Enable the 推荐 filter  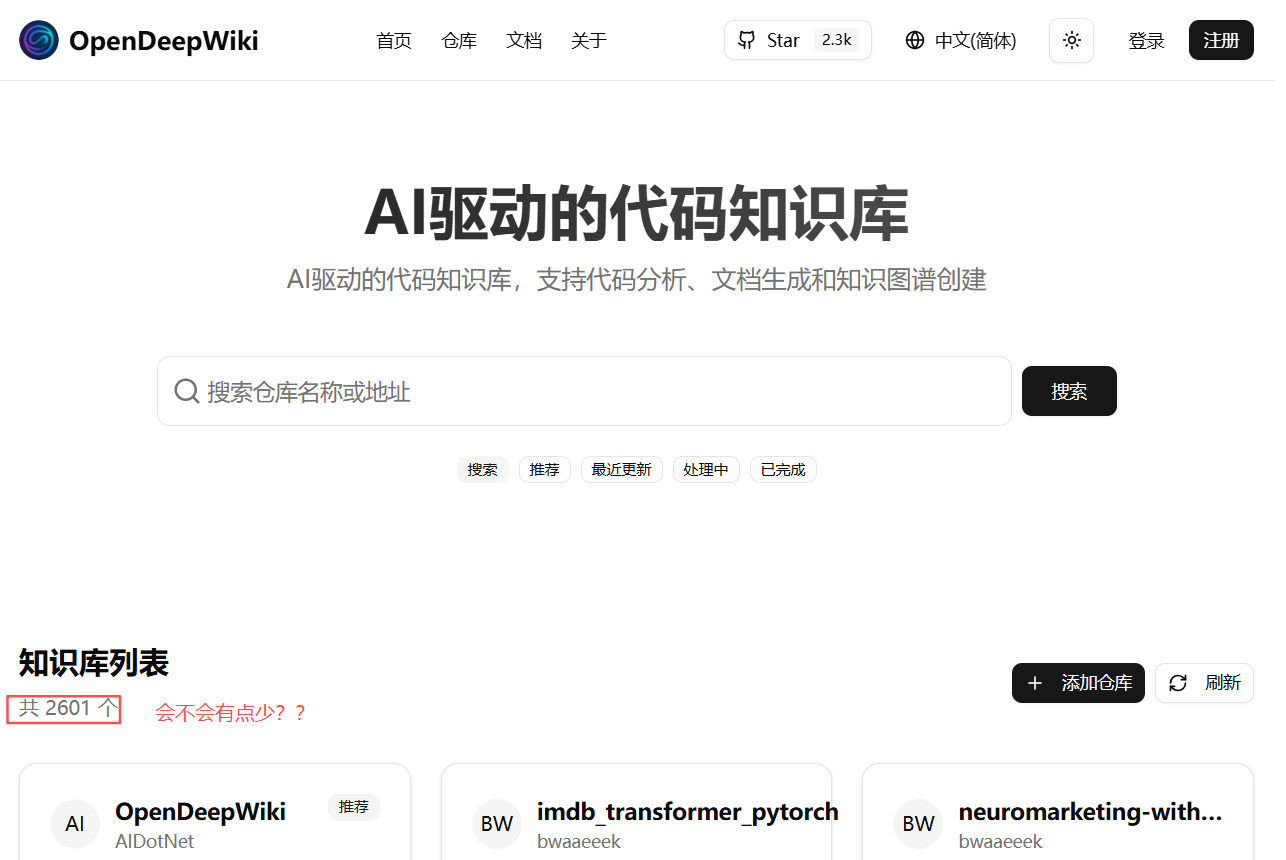(x=544, y=469)
